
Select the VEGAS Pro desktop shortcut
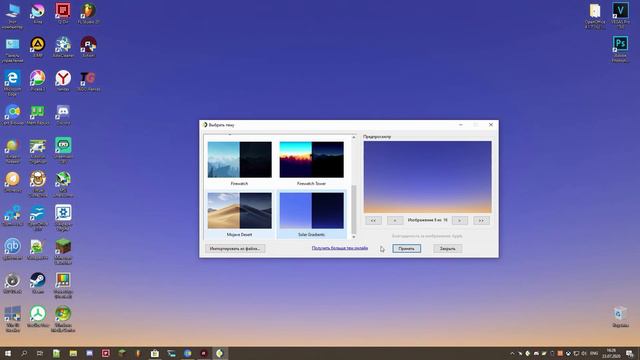click(x=620, y=16)
